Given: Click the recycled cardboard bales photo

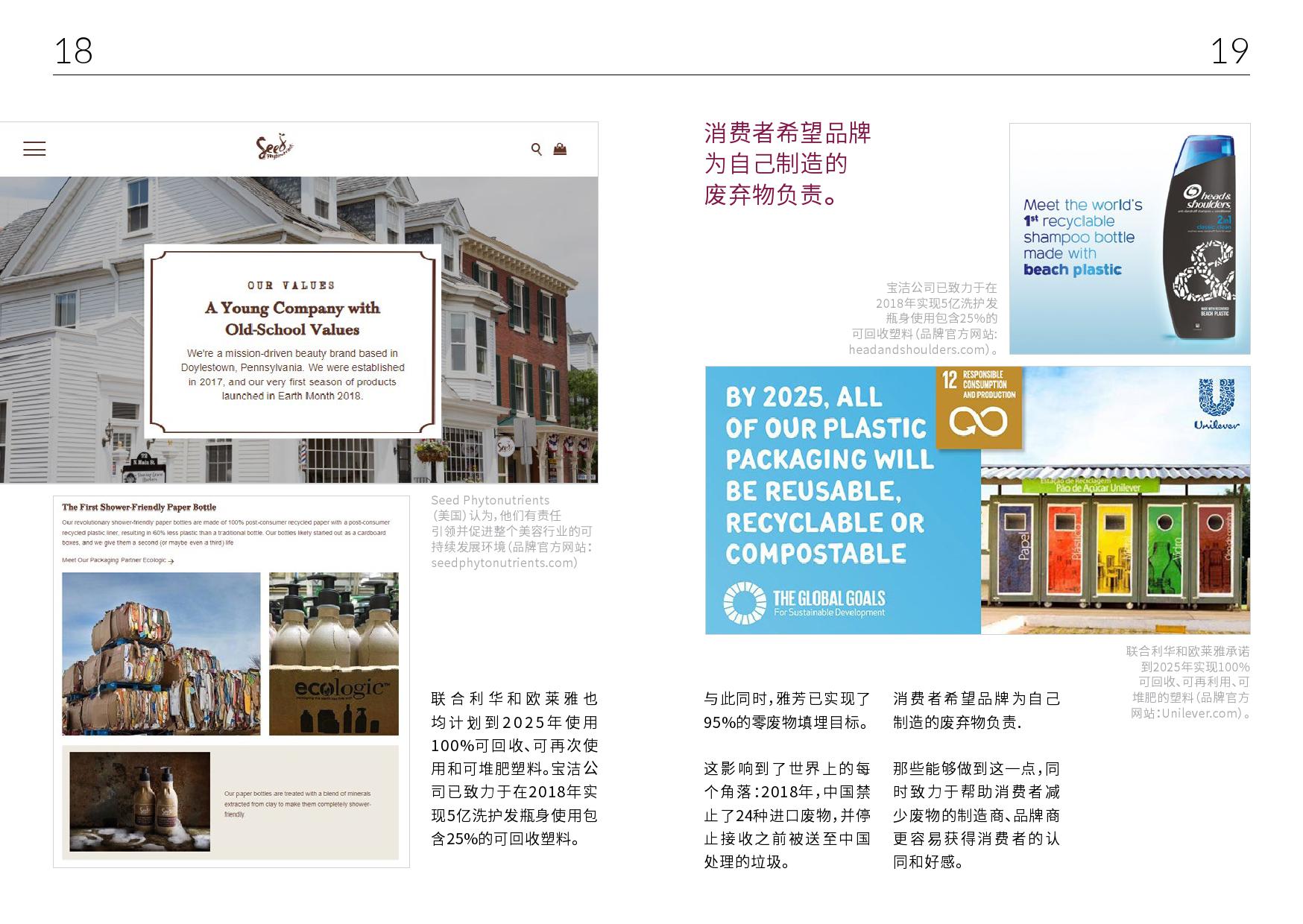Looking at the screenshot, I should [161, 654].
